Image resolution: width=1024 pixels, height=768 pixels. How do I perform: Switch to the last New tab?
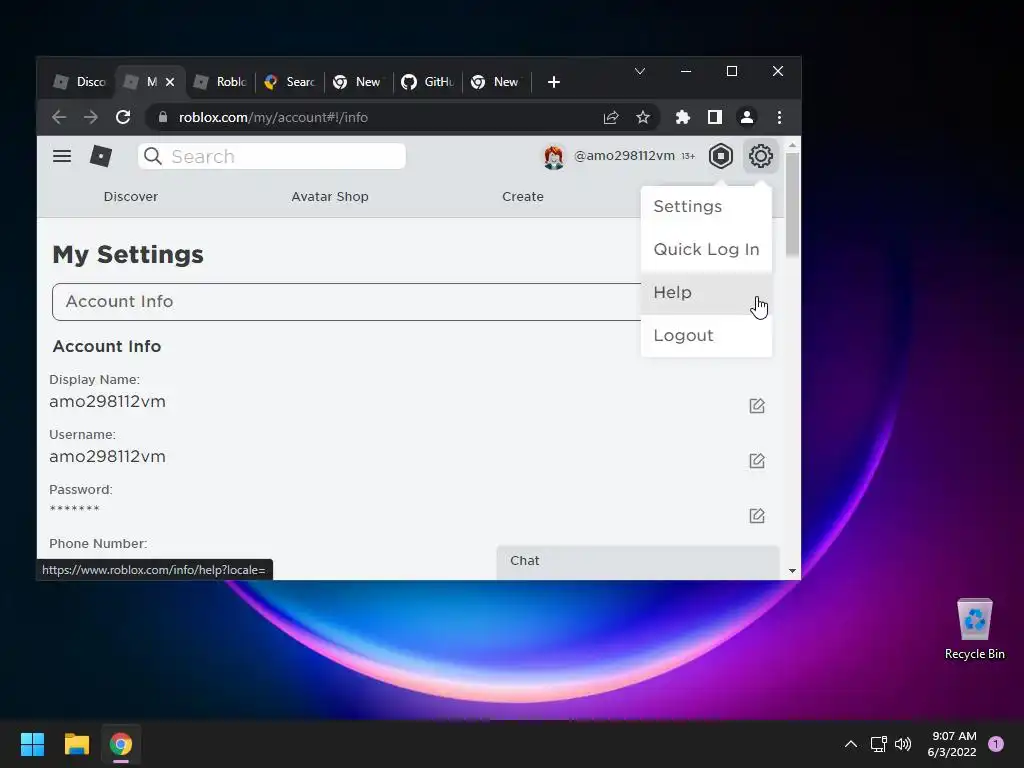pyautogui.click(x=496, y=82)
